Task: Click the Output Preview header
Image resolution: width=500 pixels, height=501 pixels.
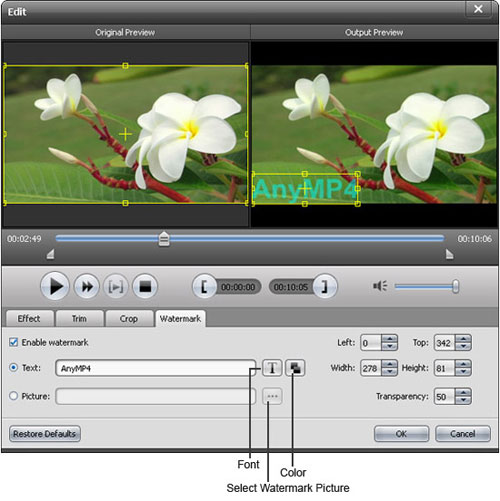Action: (374, 32)
